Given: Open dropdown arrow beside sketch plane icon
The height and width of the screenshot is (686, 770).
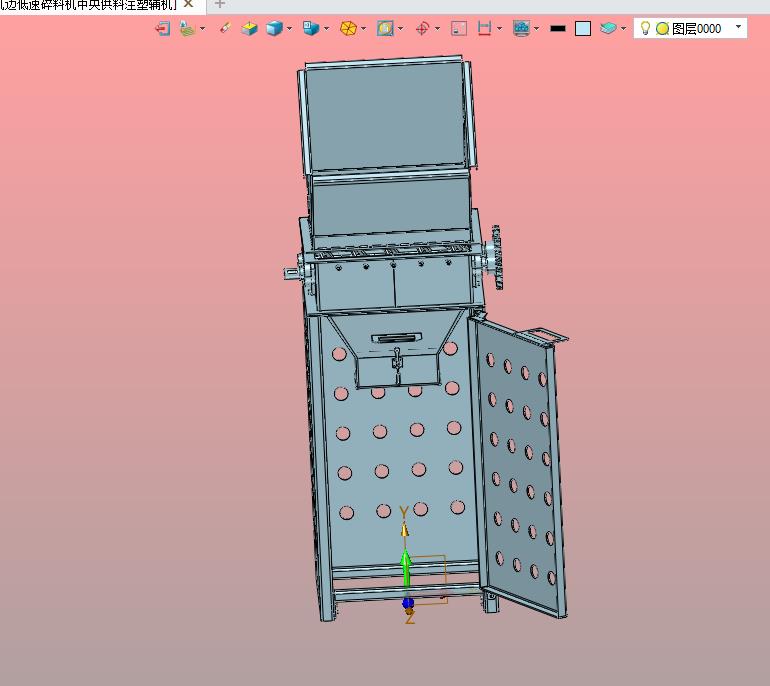Looking at the screenshot, I should (x=202, y=28).
